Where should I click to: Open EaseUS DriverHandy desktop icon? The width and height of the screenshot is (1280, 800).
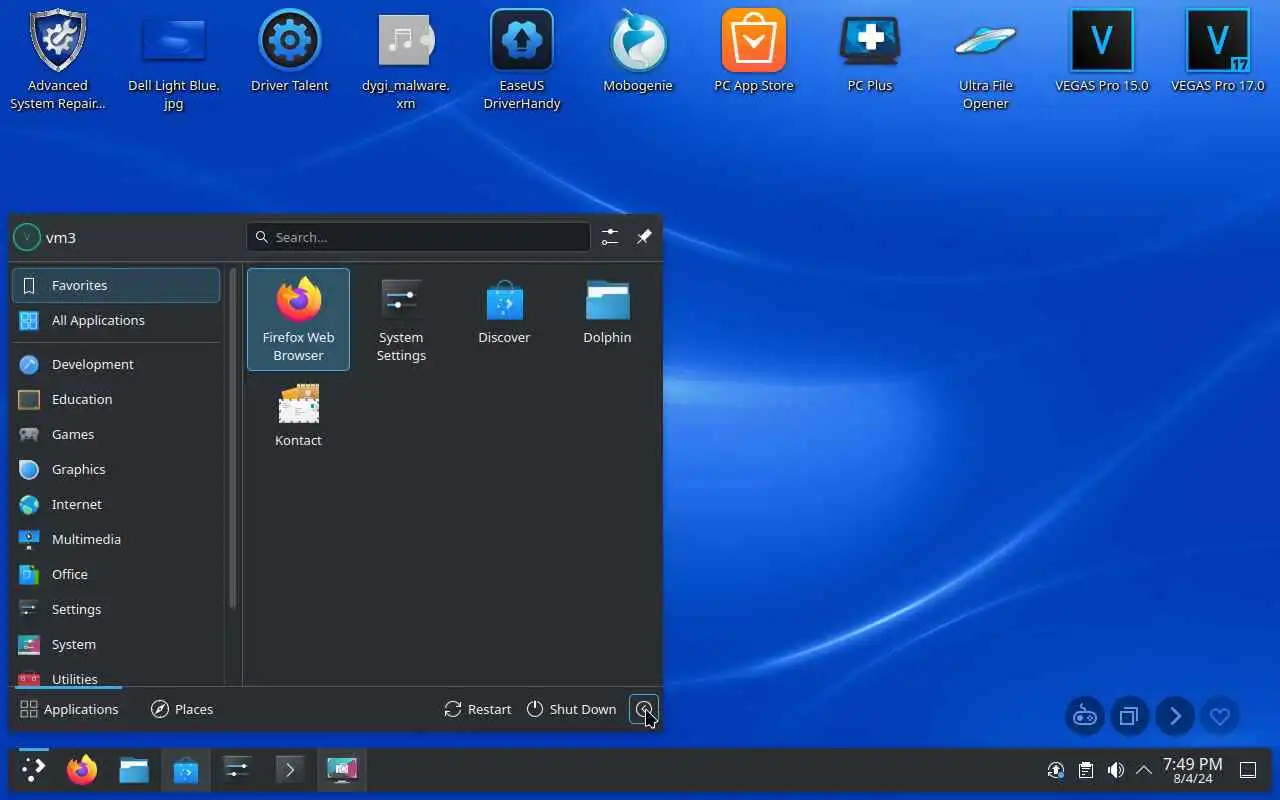[522, 59]
